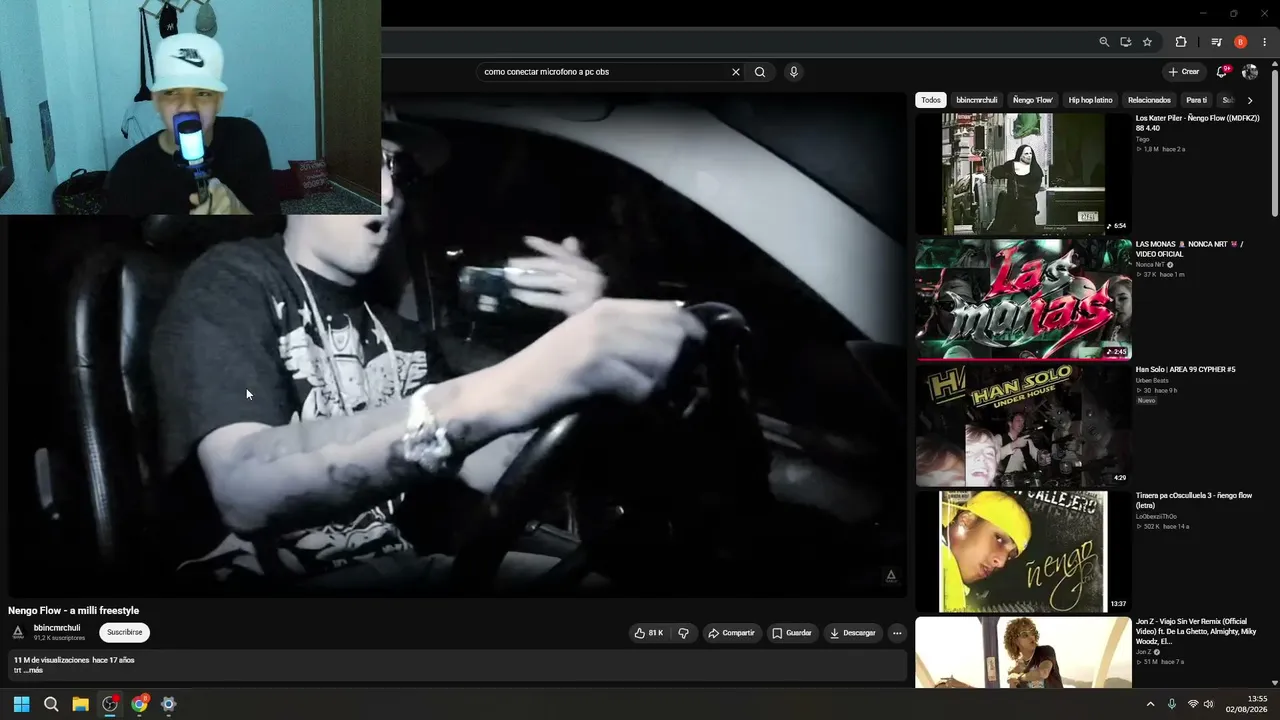
Task: Click the Crear button
Action: [1184, 72]
